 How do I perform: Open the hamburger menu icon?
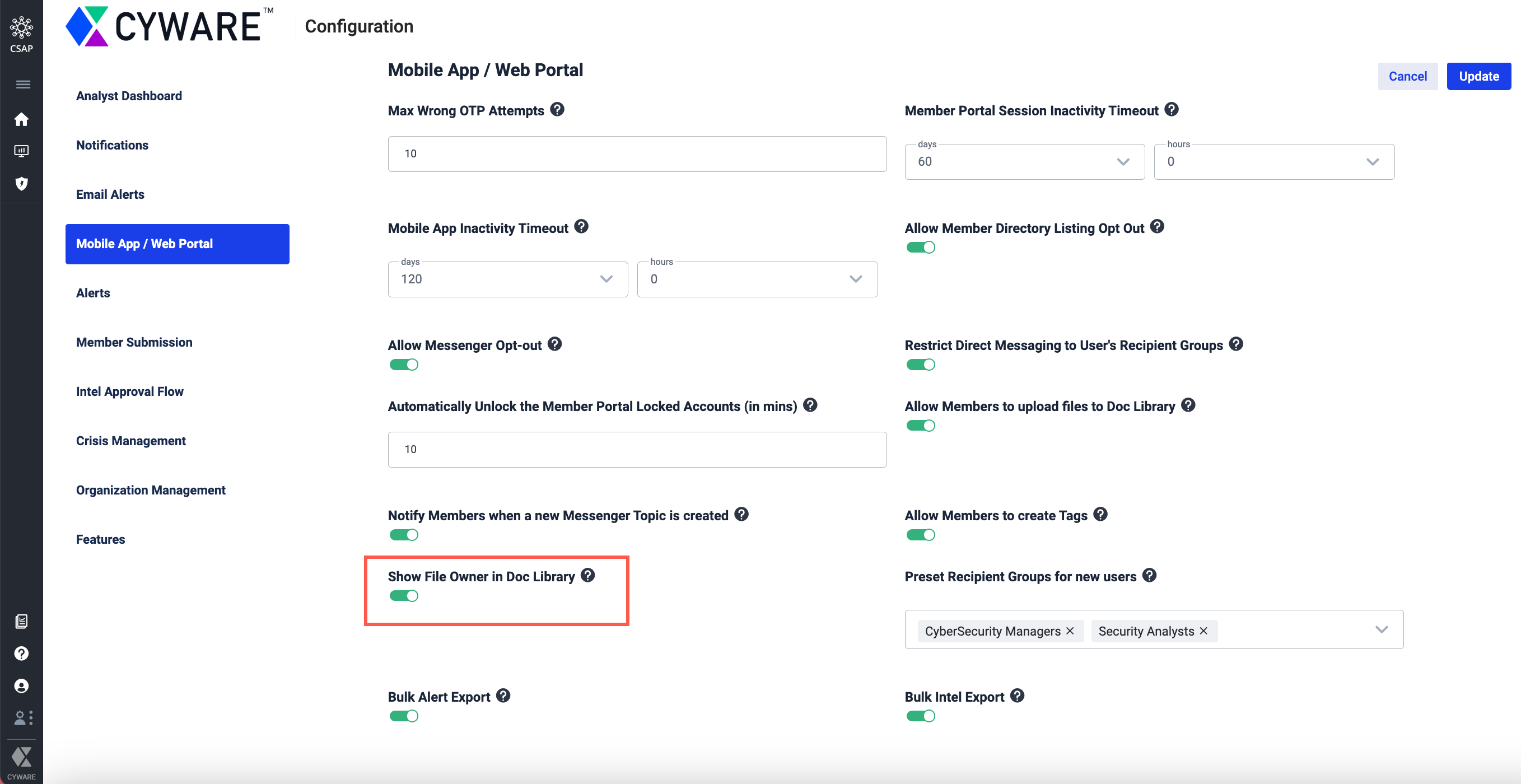(22, 85)
